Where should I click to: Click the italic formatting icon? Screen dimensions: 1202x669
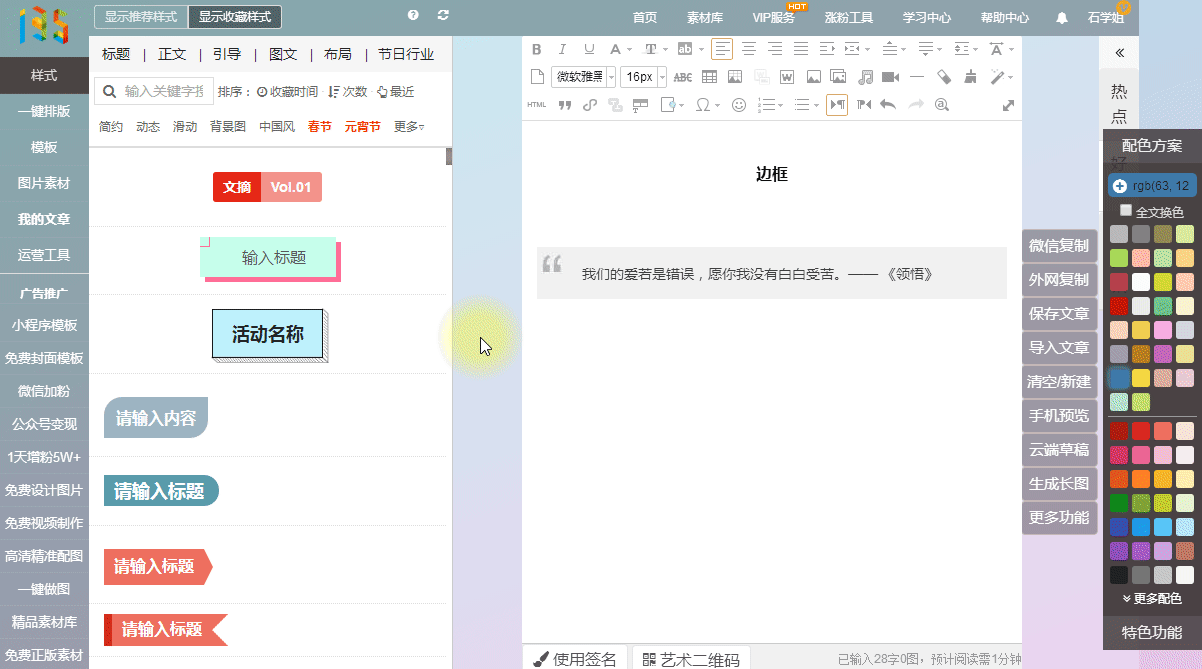point(562,49)
